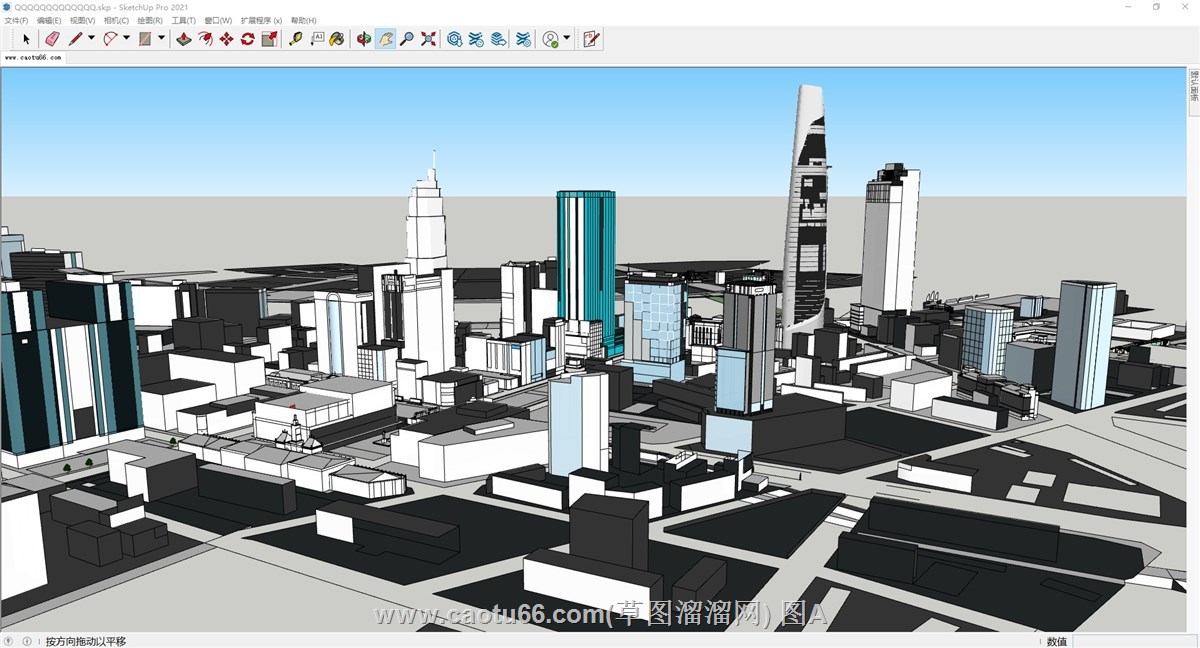Activate the Push/Pull tool
Screen dimensions: 1200x648
pos(184,39)
